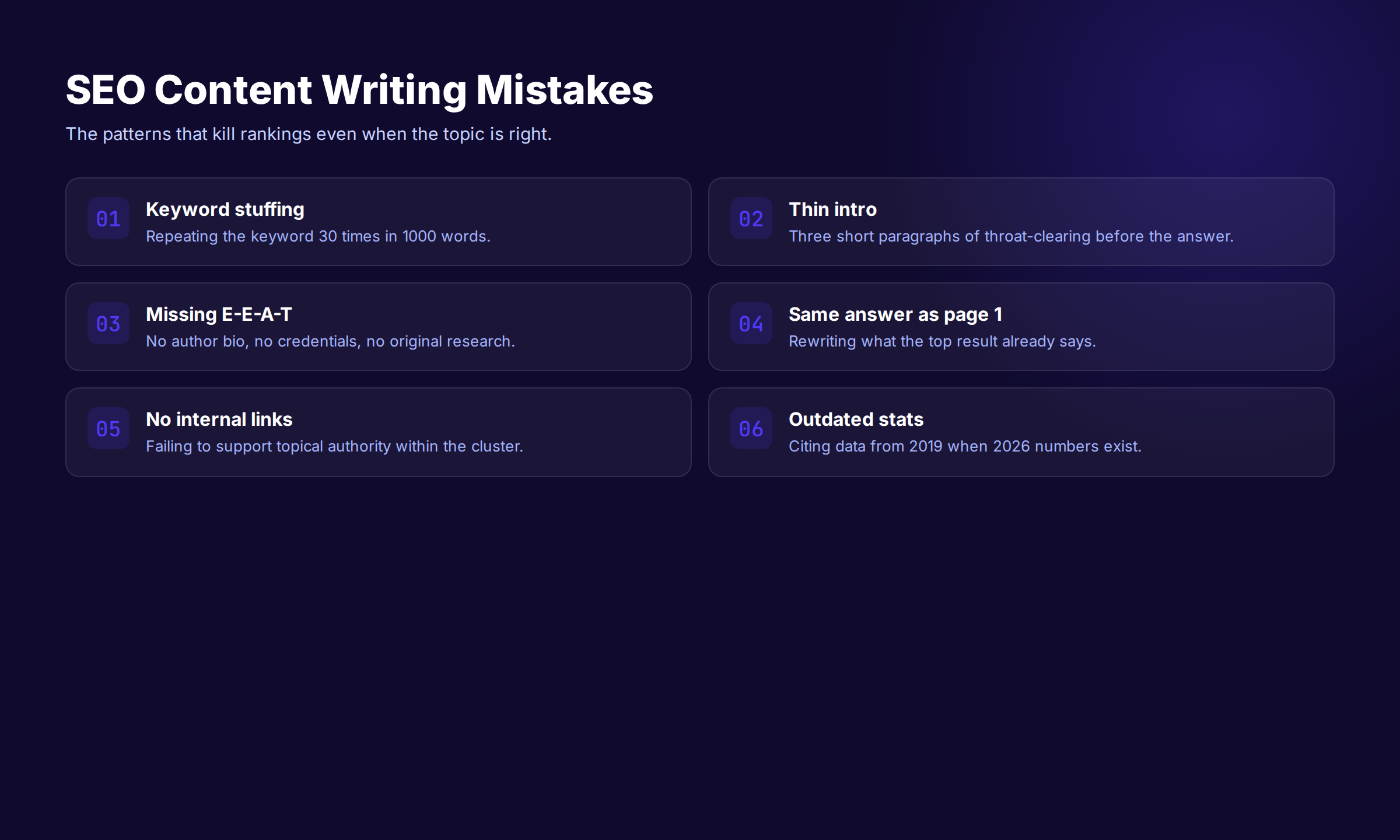Click the 06 number badge
1400x840 pixels.
751,428
